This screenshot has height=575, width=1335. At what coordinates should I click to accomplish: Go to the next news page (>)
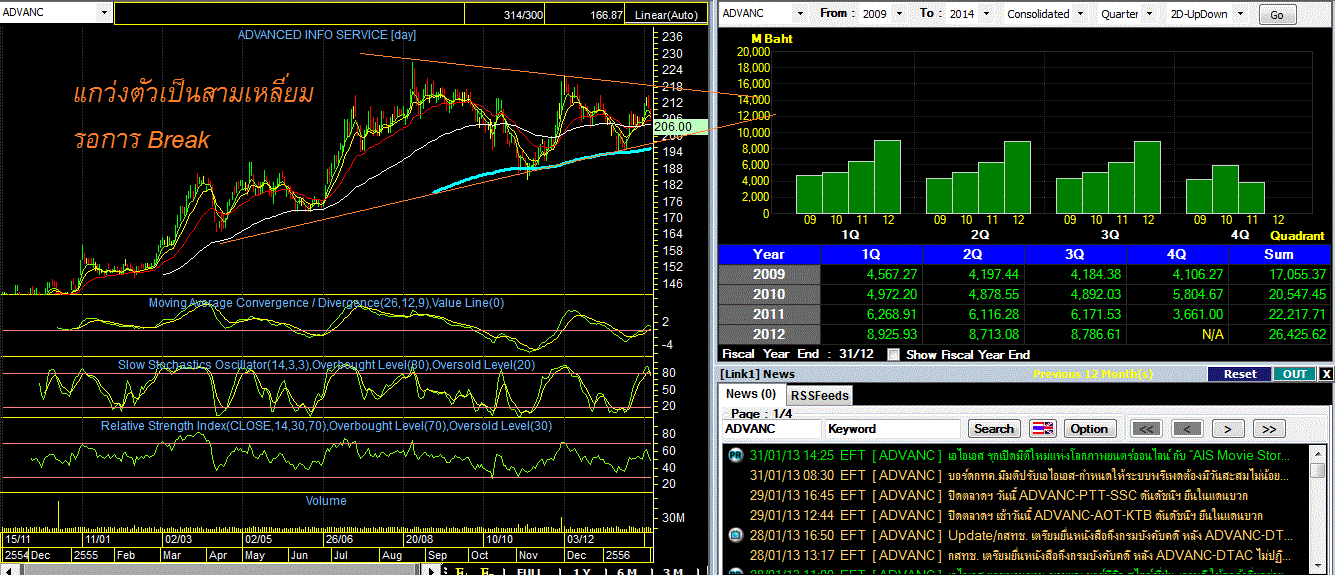click(1228, 429)
